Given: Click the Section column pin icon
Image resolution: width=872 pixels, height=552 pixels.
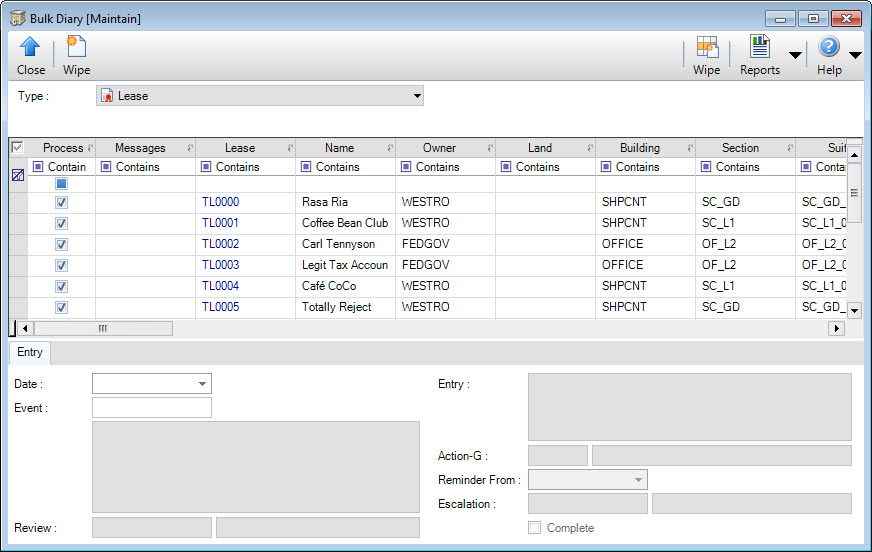Looking at the screenshot, I should point(790,148).
